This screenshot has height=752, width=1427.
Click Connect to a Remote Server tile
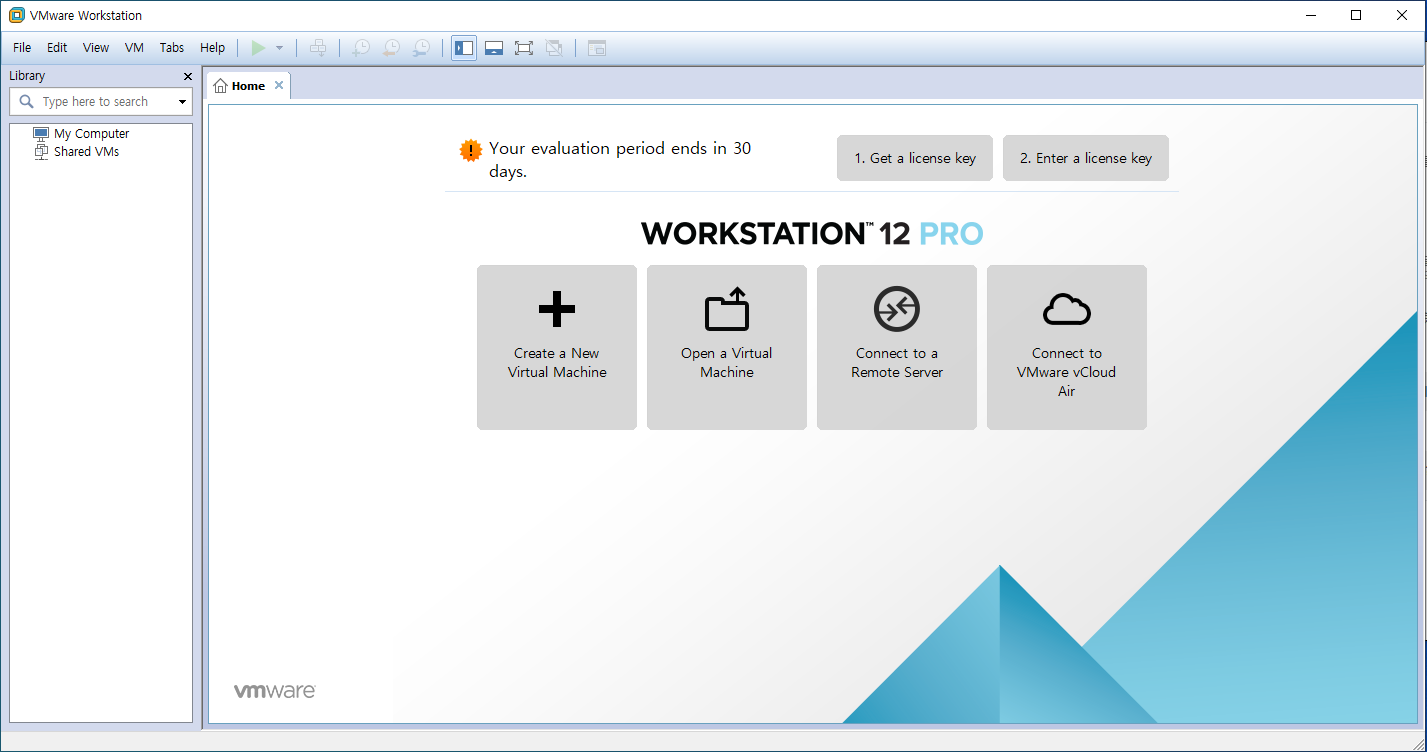pyautogui.click(x=897, y=347)
